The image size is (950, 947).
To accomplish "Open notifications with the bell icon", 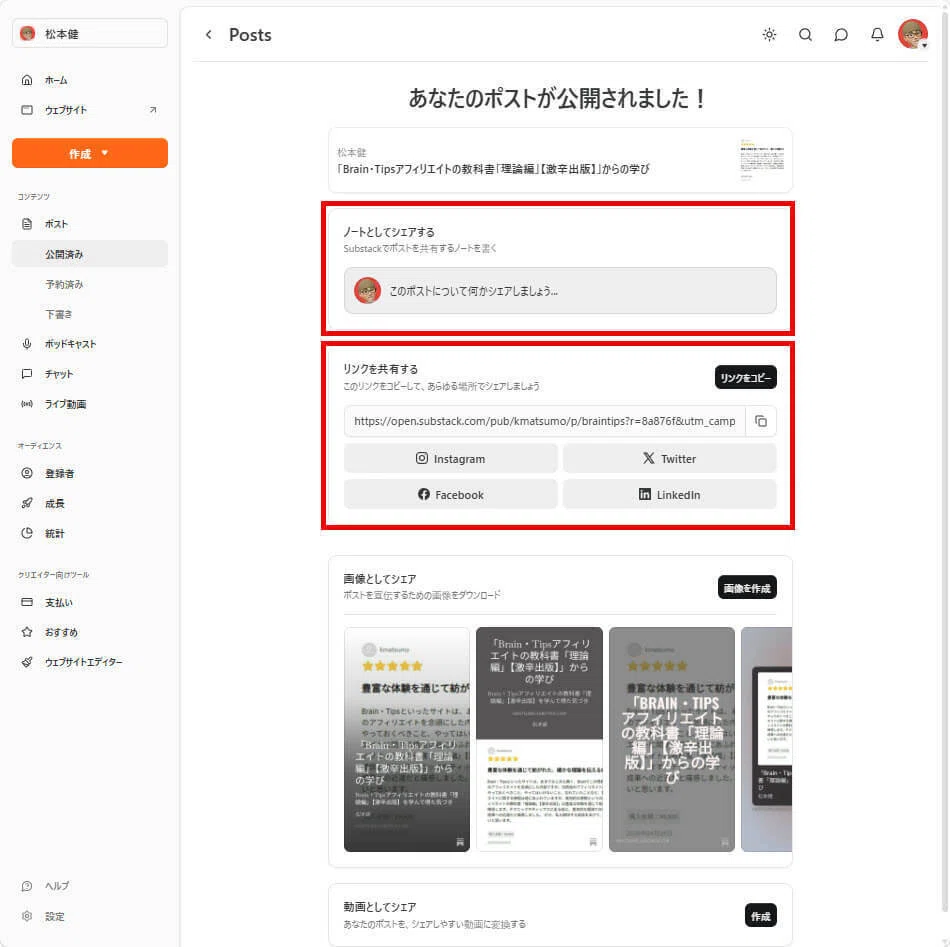I will click(x=877, y=35).
